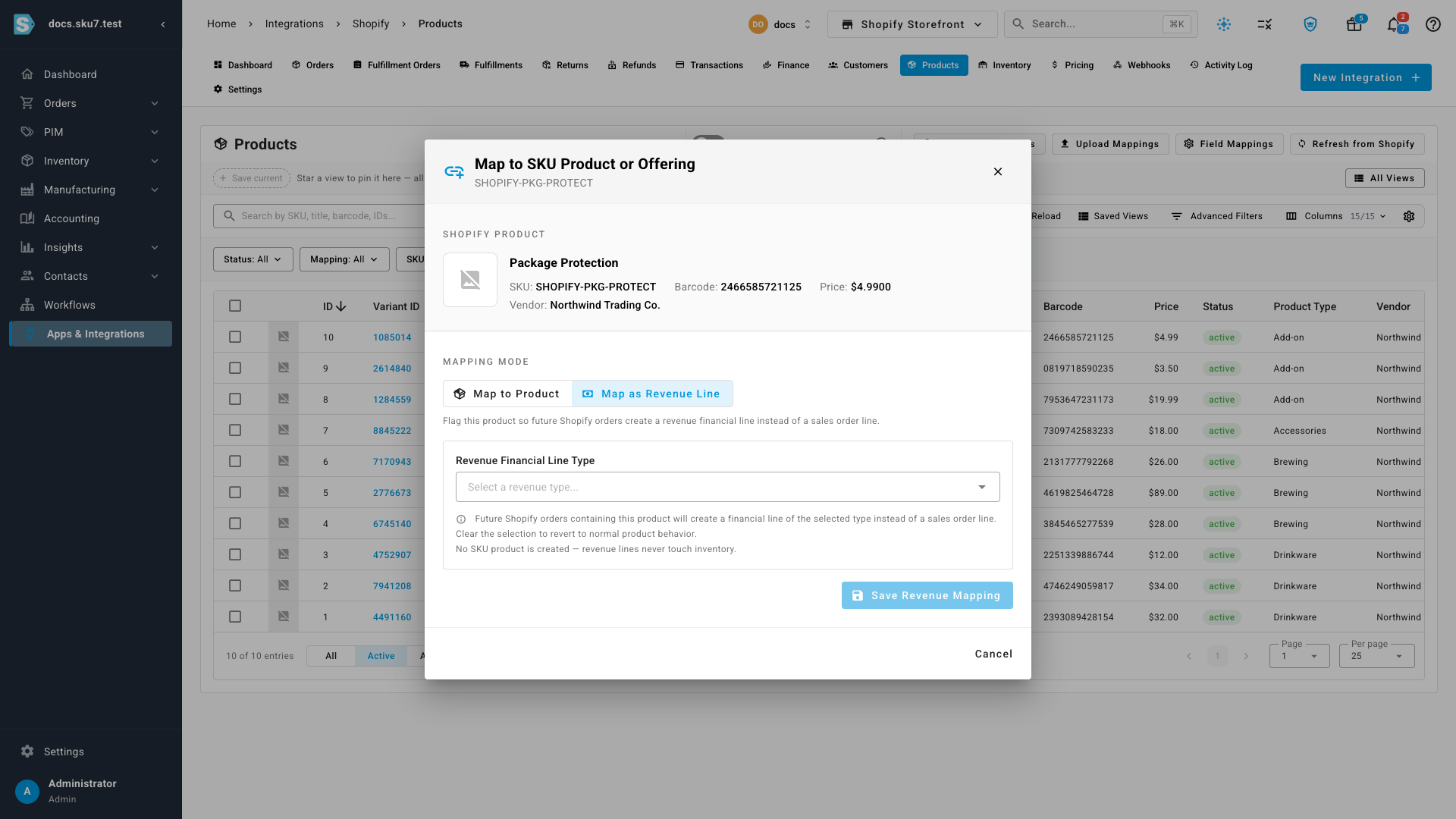This screenshot has width=1456, height=819.
Task: Click the New Integration button
Action: pyautogui.click(x=1366, y=77)
